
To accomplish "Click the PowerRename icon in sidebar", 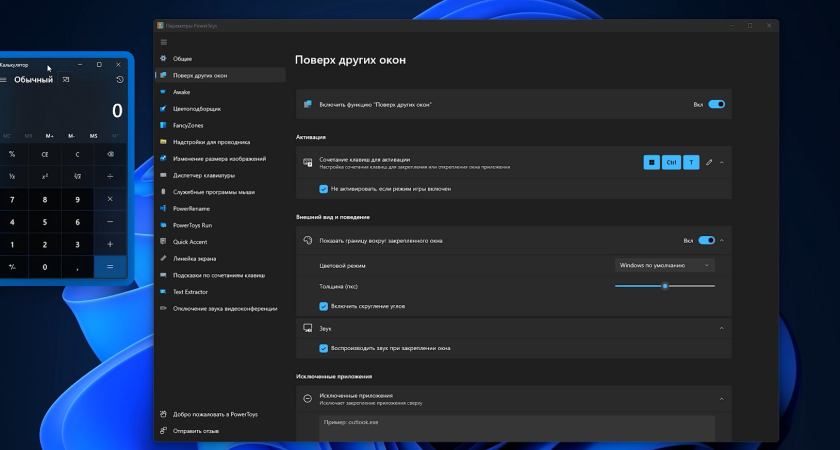I will pyautogui.click(x=163, y=208).
